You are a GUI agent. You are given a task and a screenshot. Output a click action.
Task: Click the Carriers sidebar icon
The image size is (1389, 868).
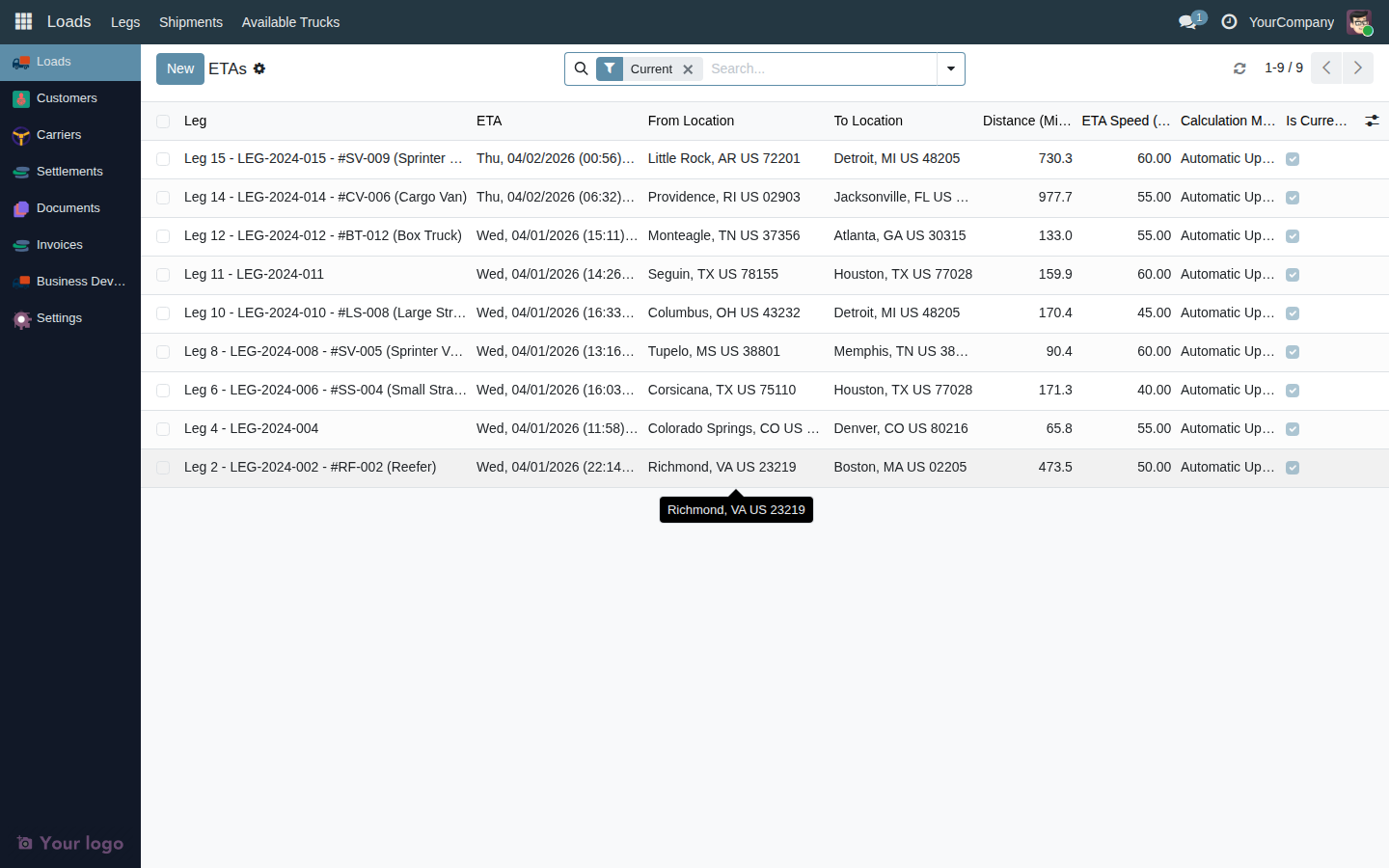(x=21, y=135)
